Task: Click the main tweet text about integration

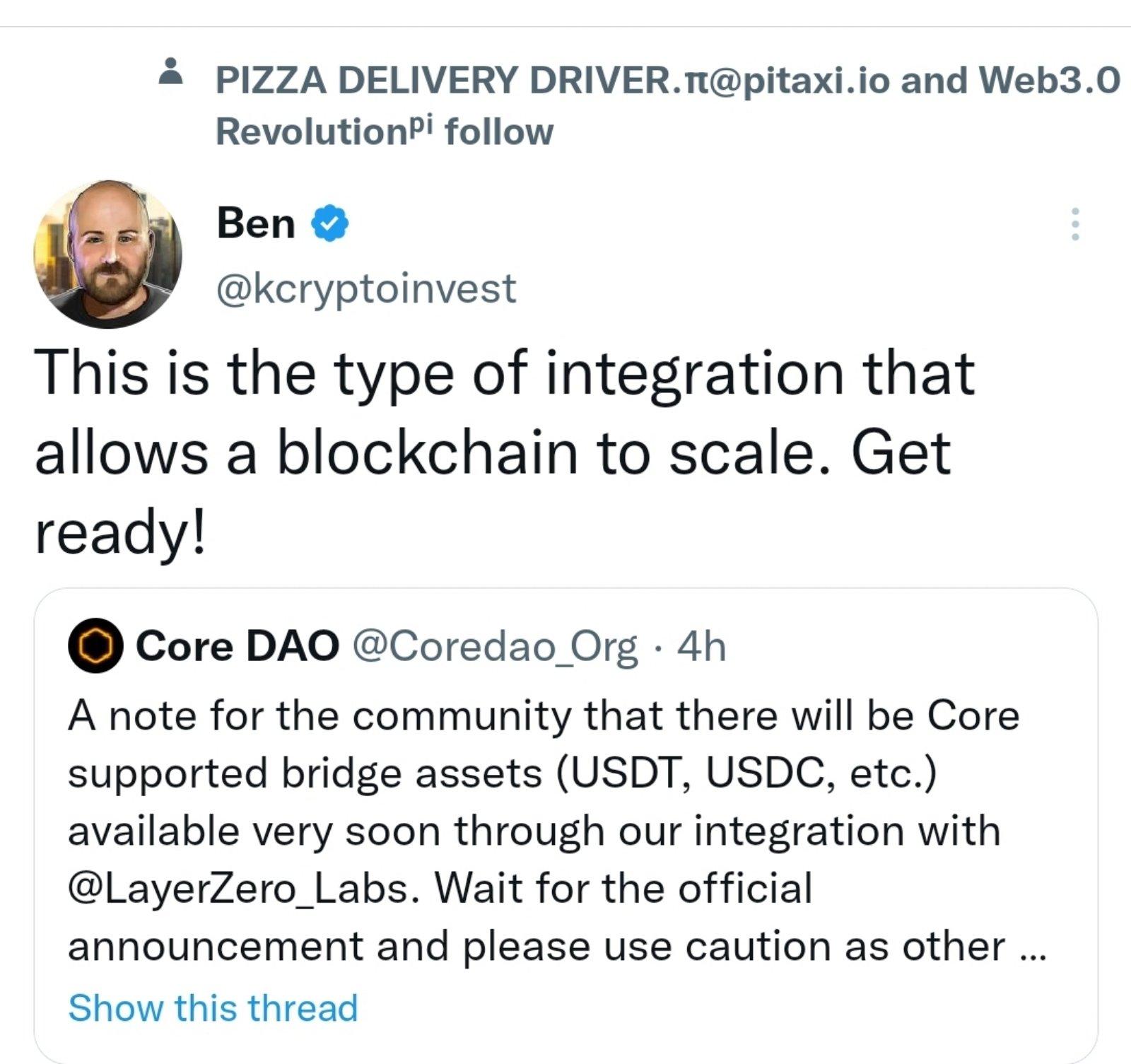Action: tap(505, 373)
